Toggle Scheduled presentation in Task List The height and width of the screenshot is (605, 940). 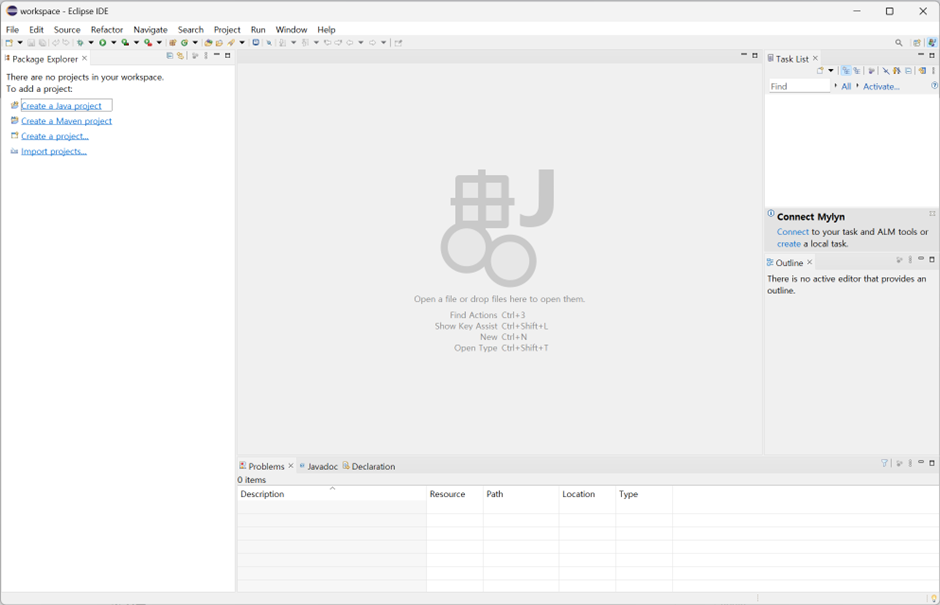[857, 70]
